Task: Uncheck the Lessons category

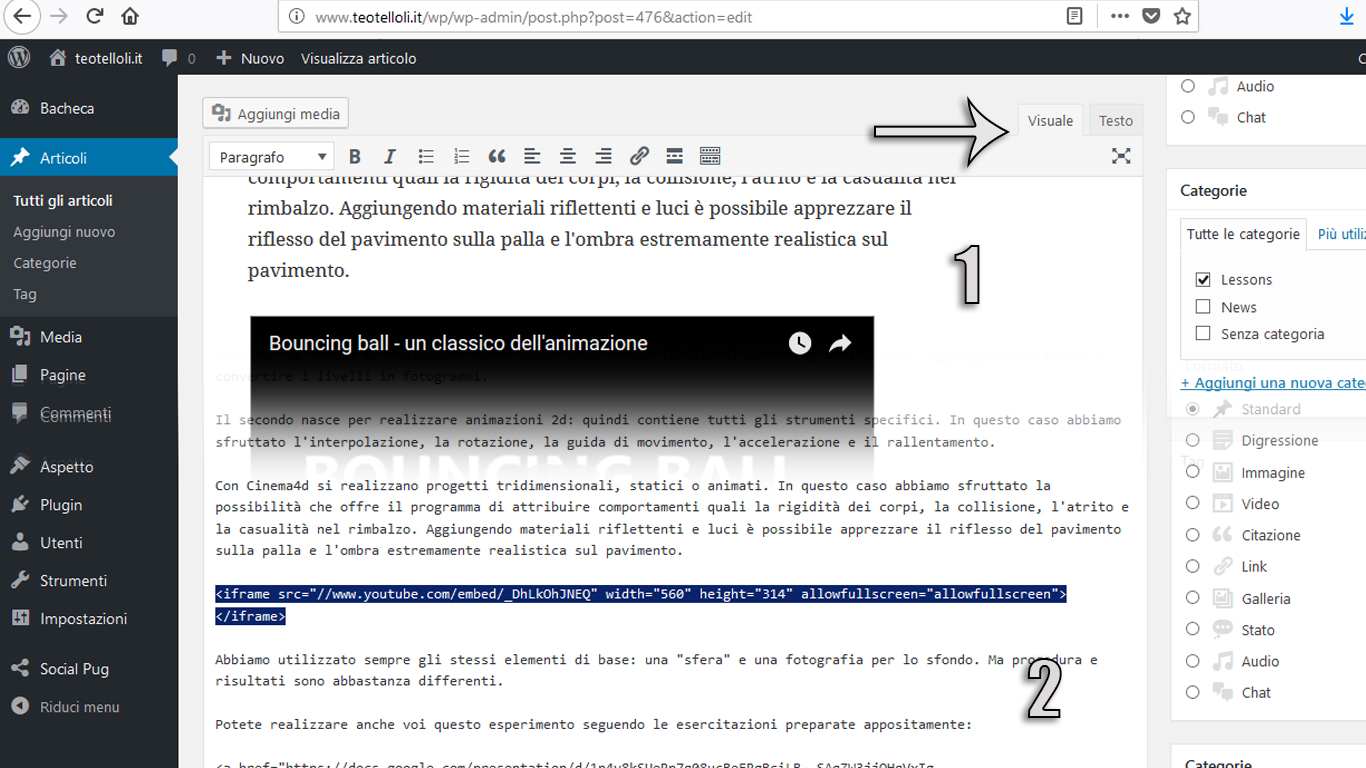Action: pos(1203,280)
